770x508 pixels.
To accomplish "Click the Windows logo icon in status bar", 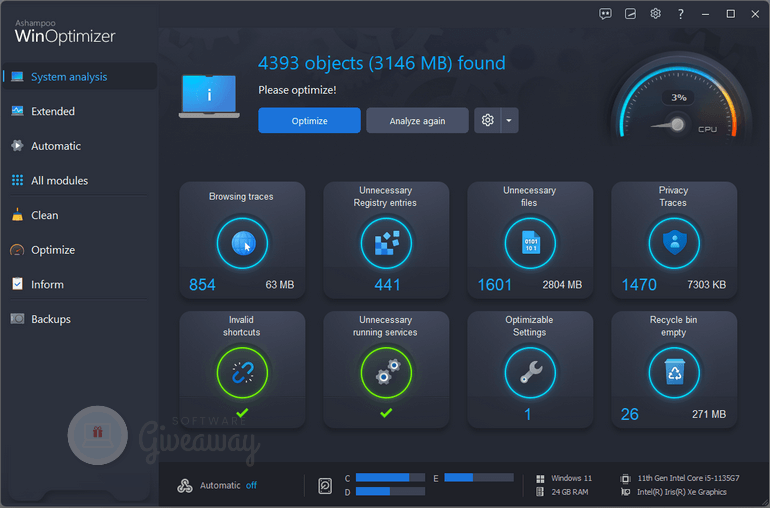I will (x=540, y=479).
